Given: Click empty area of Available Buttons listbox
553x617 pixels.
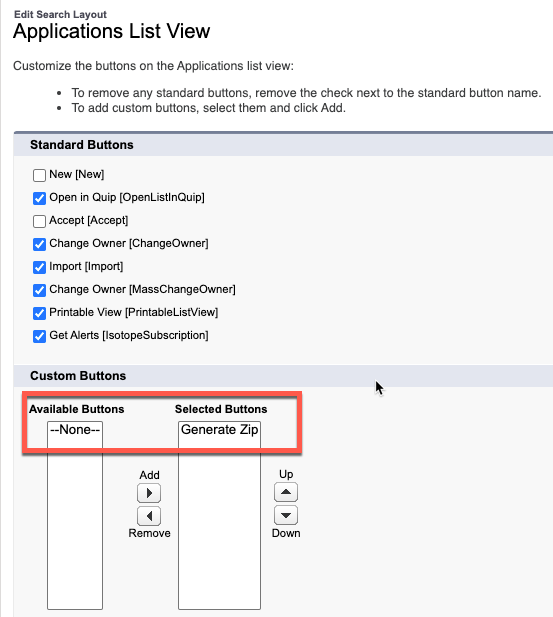Looking at the screenshot, I should click(x=75, y=527).
